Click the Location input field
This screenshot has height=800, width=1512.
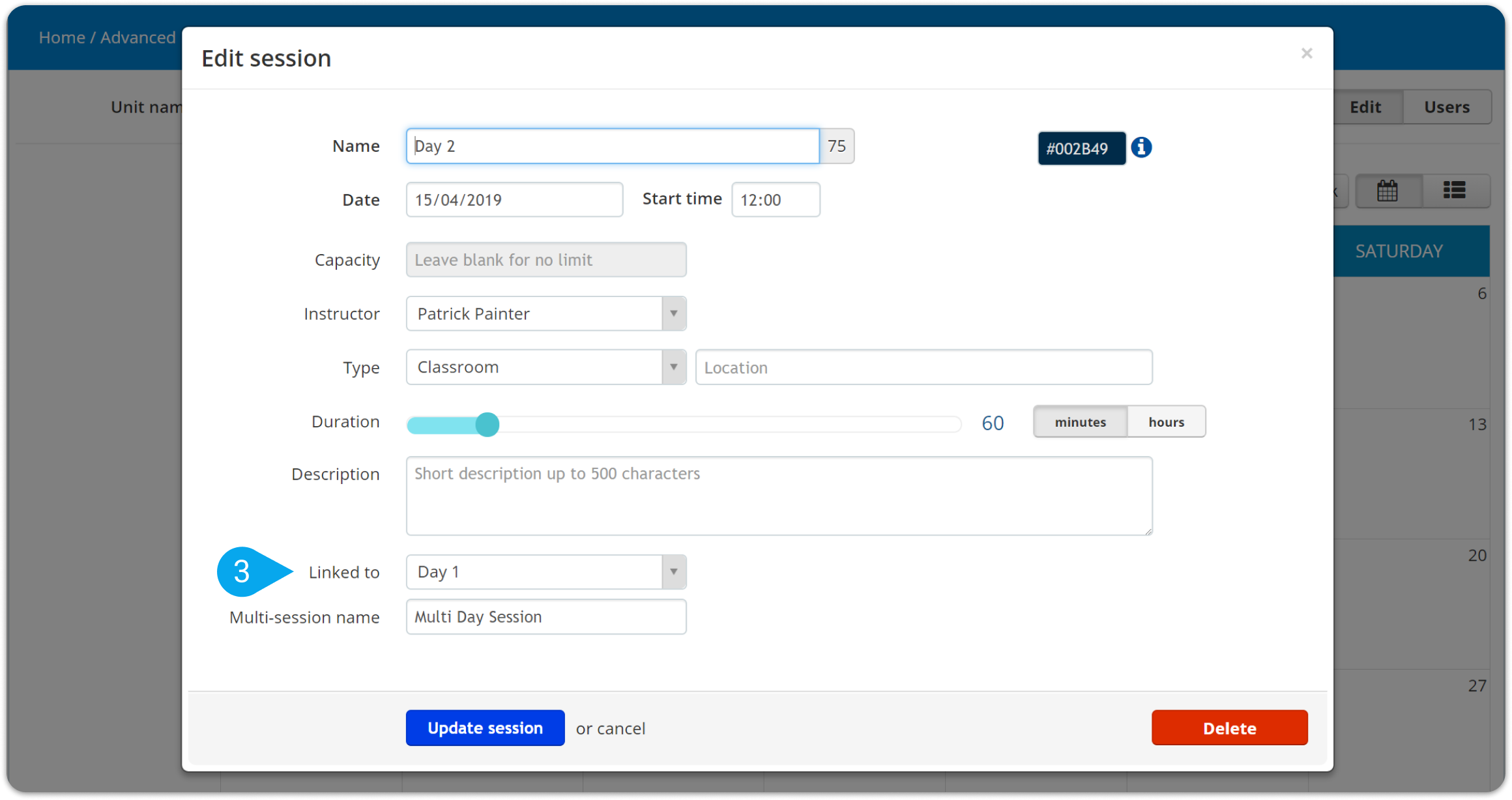(x=923, y=367)
